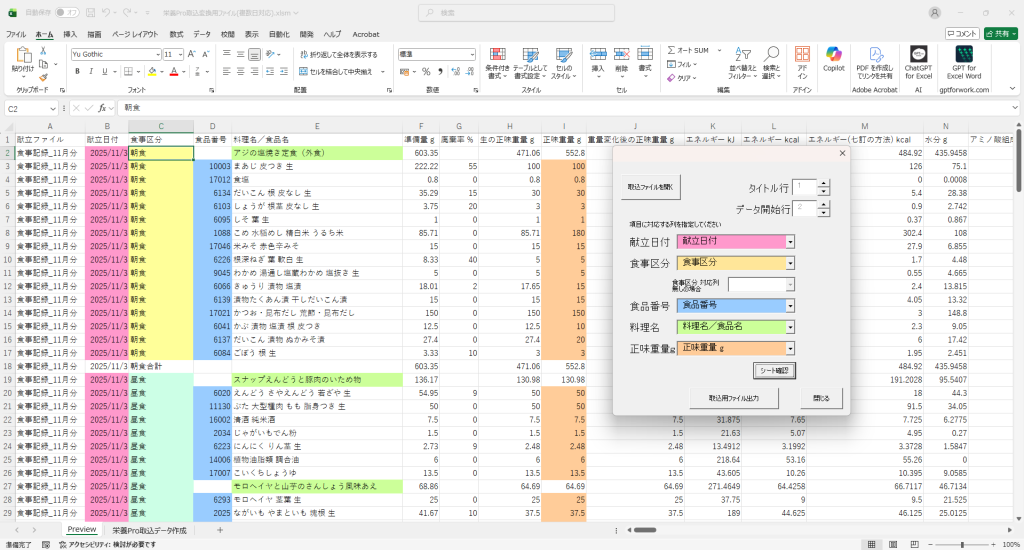The height and width of the screenshot is (550, 1024).
Task: Click the percent style icon
Action: coord(426,71)
